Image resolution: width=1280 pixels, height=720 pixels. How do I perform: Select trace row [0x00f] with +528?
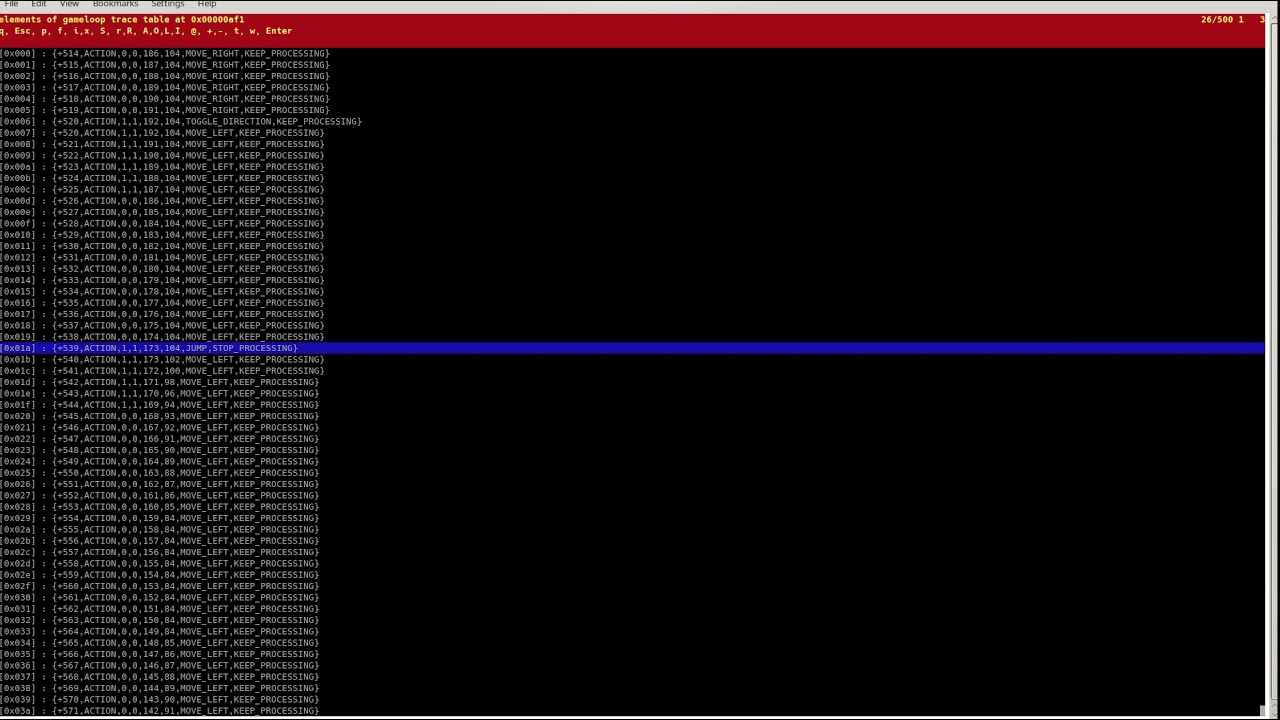[x=162, y=224]
